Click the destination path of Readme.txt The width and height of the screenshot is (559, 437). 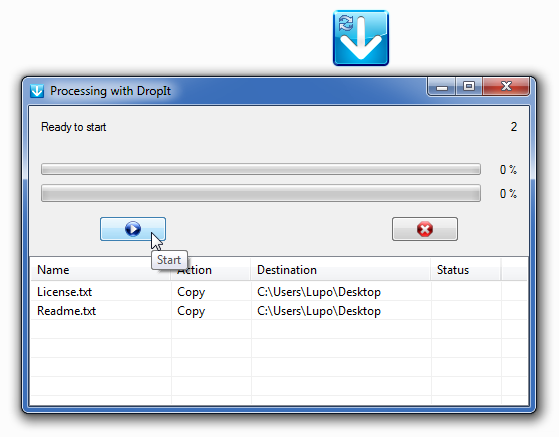click(319, 311)
